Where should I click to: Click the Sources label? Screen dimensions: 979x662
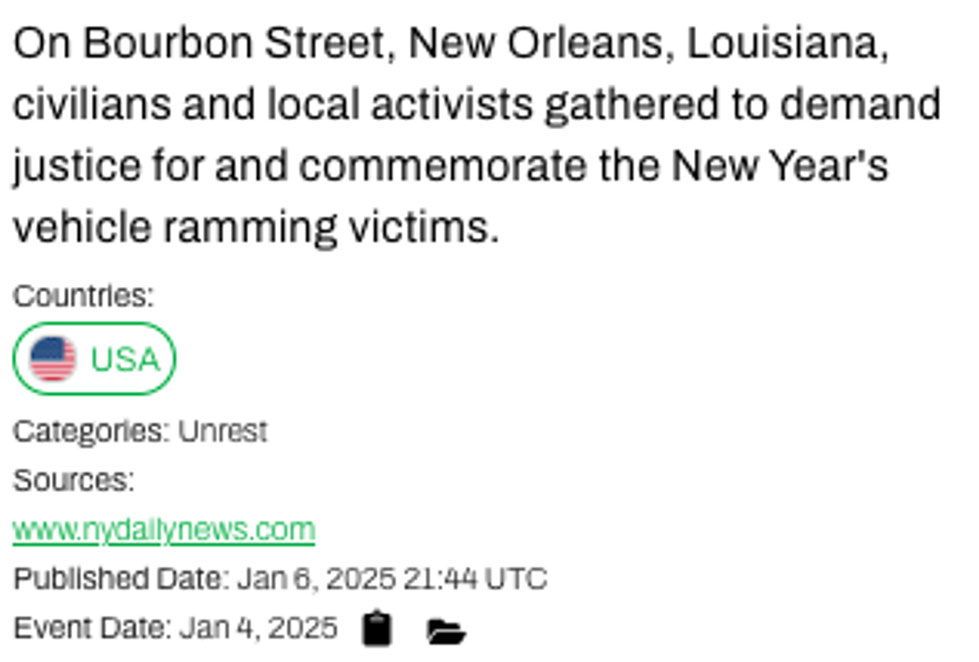tap(73, 480)
